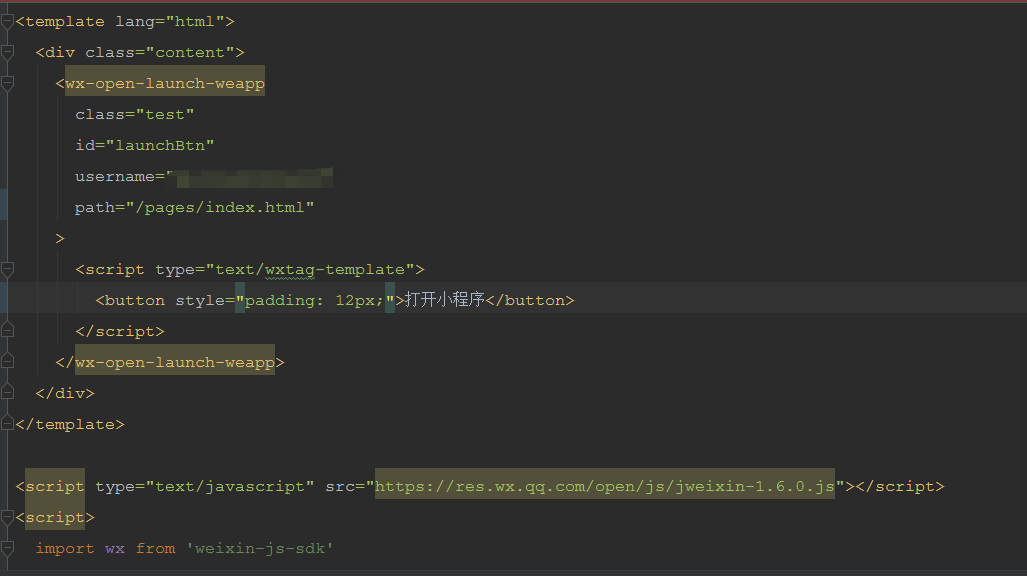1027x576 pixels.
Task: Fold the script type="text/wxtag-template" block
Action: pos(7,269)
